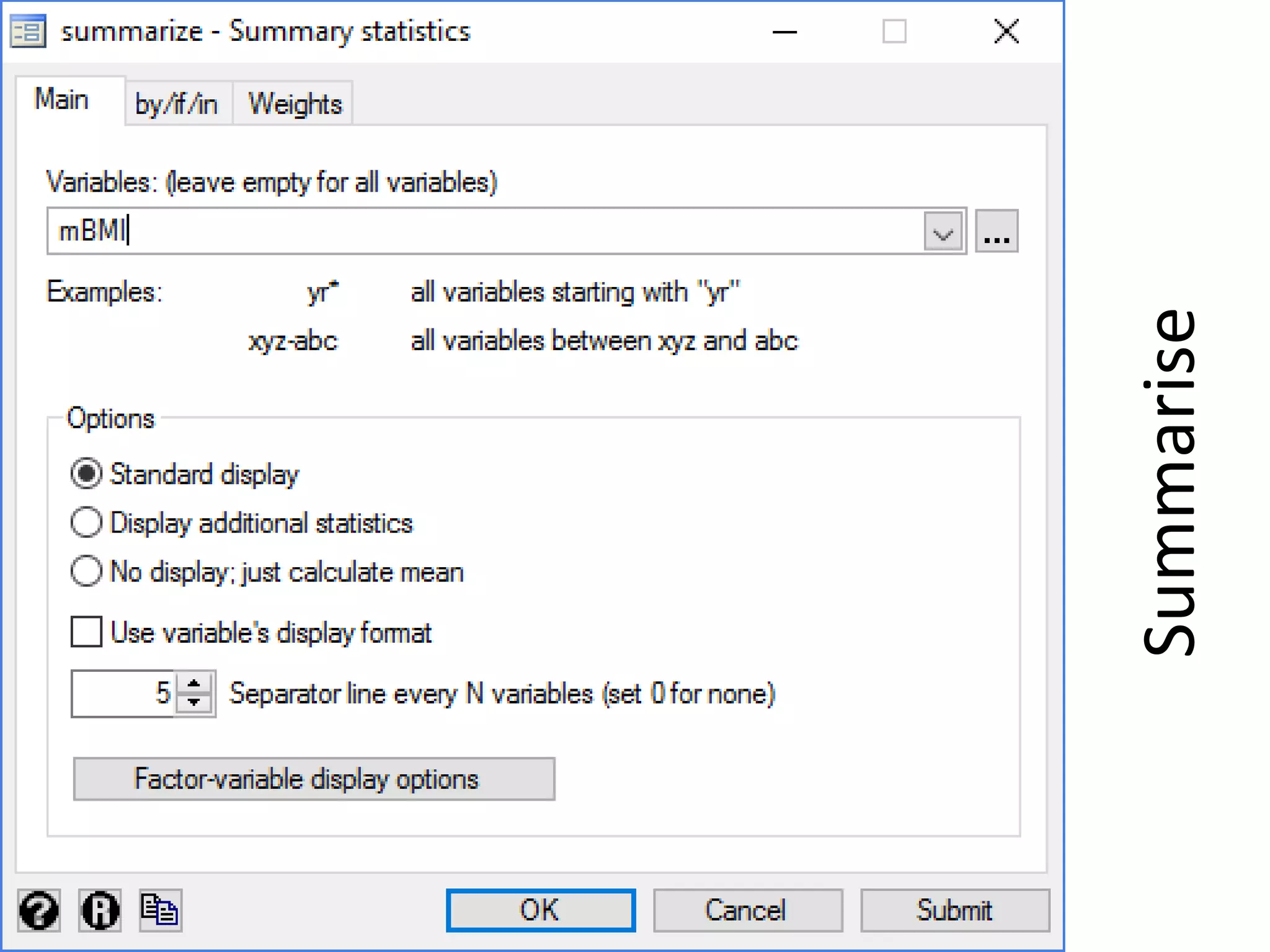Click the summarize dialog title bar icon
Image resolution: width=1270 pixels, height=952 pixels.
point(28,32)
